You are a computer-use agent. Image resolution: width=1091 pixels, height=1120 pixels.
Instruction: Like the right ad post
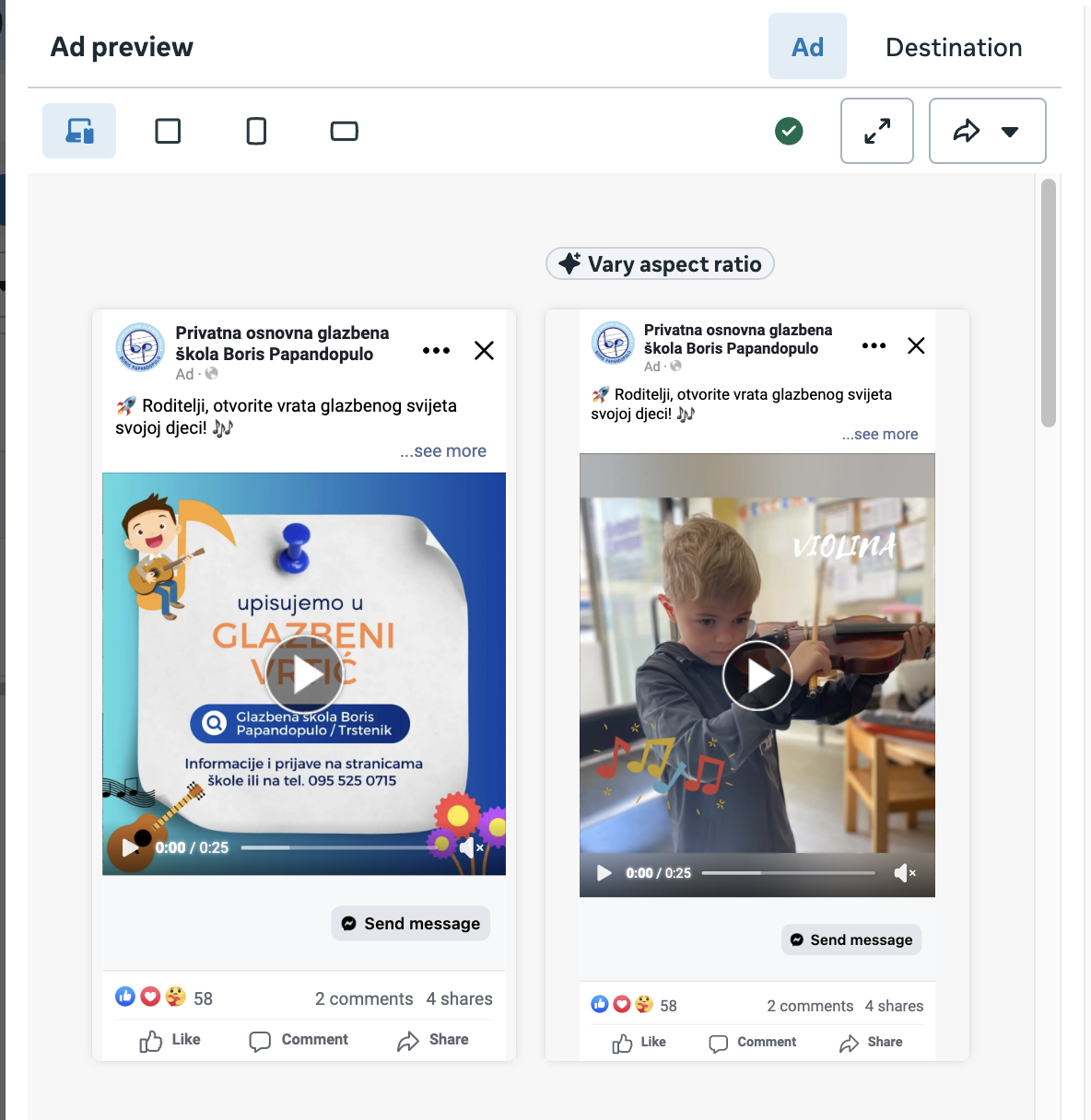click(x=639, y=1043)
